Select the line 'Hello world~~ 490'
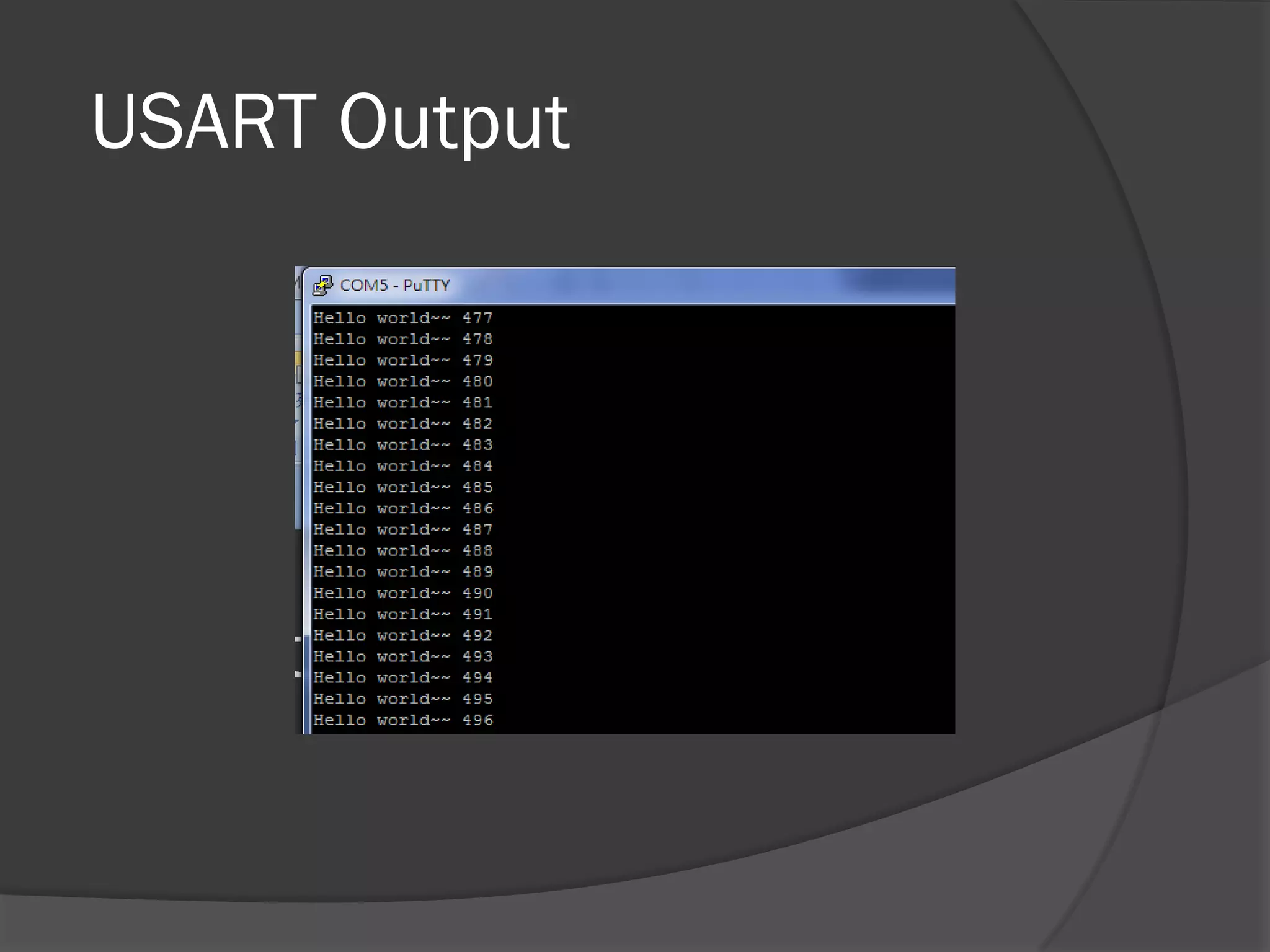The width and height of the screenshot is (1270, 952). click(403, 593)
